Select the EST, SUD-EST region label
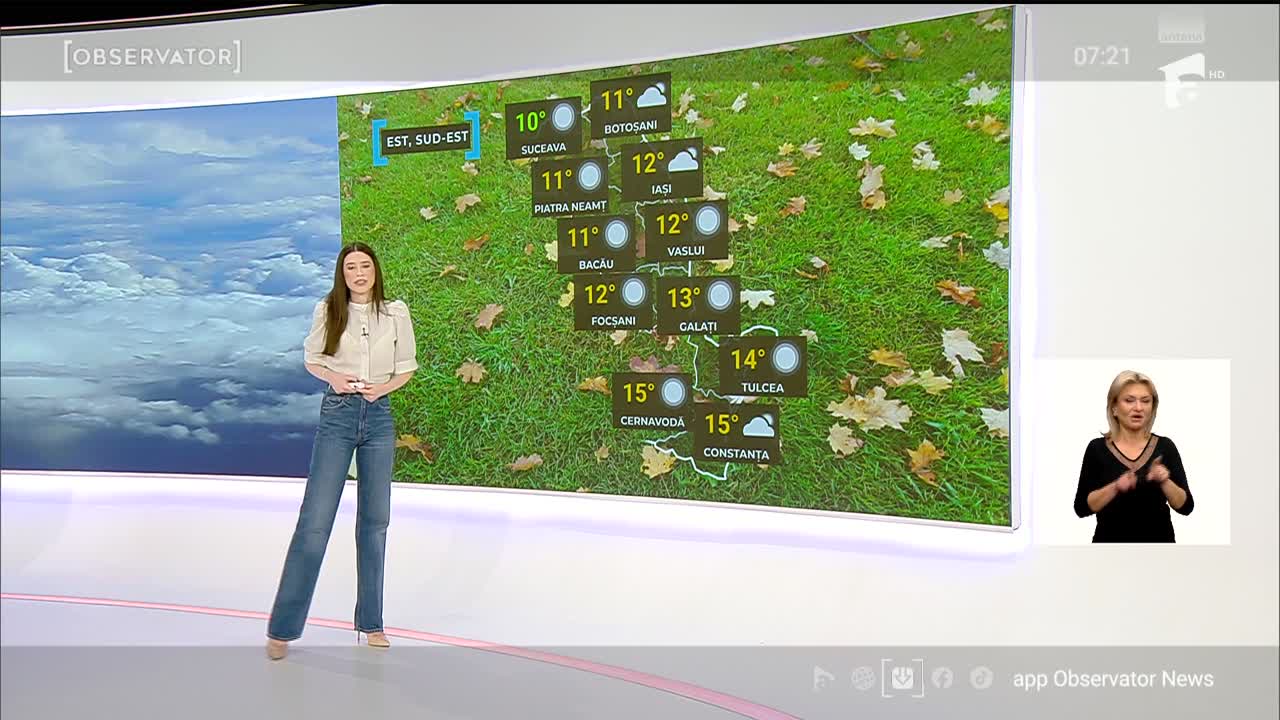1280x720 pixels. pyautogui.click(x=427, y=139)
